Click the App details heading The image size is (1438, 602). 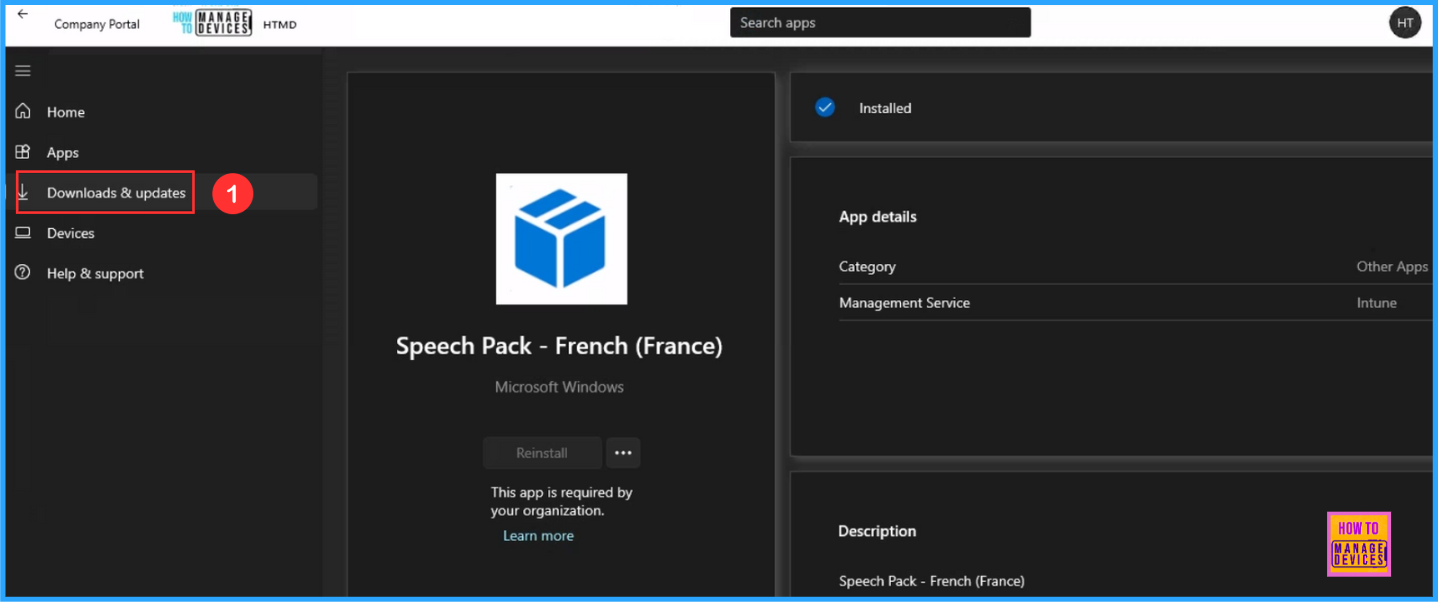878,216
